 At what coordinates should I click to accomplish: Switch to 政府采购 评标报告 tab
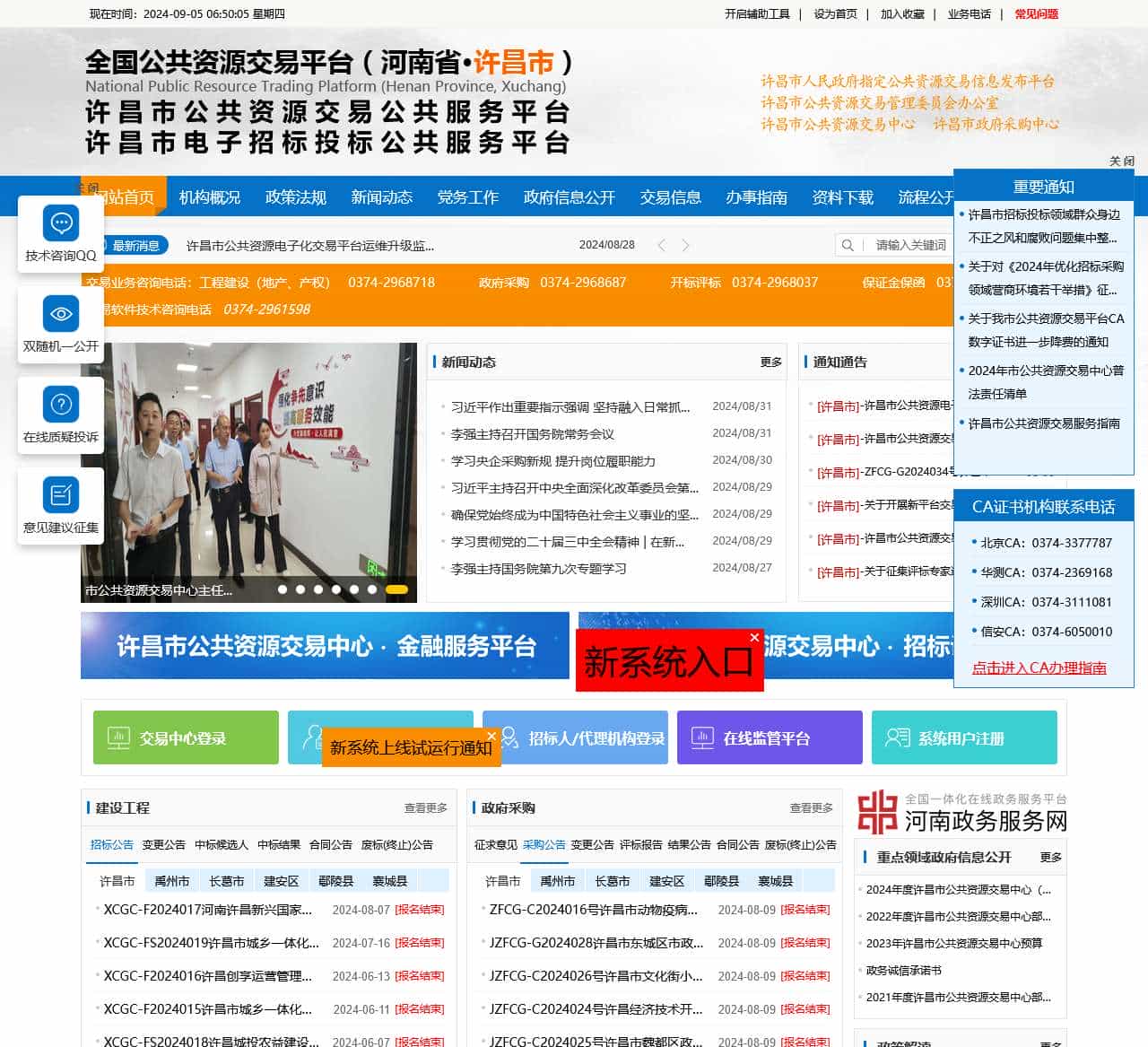click(x=641, y=844)
